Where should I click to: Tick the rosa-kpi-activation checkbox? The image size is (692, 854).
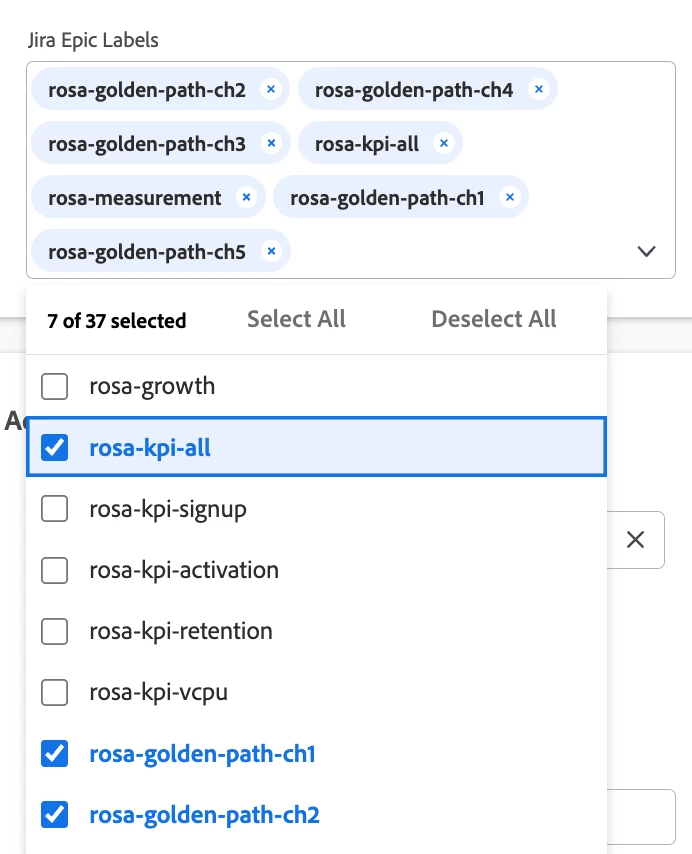55,570
